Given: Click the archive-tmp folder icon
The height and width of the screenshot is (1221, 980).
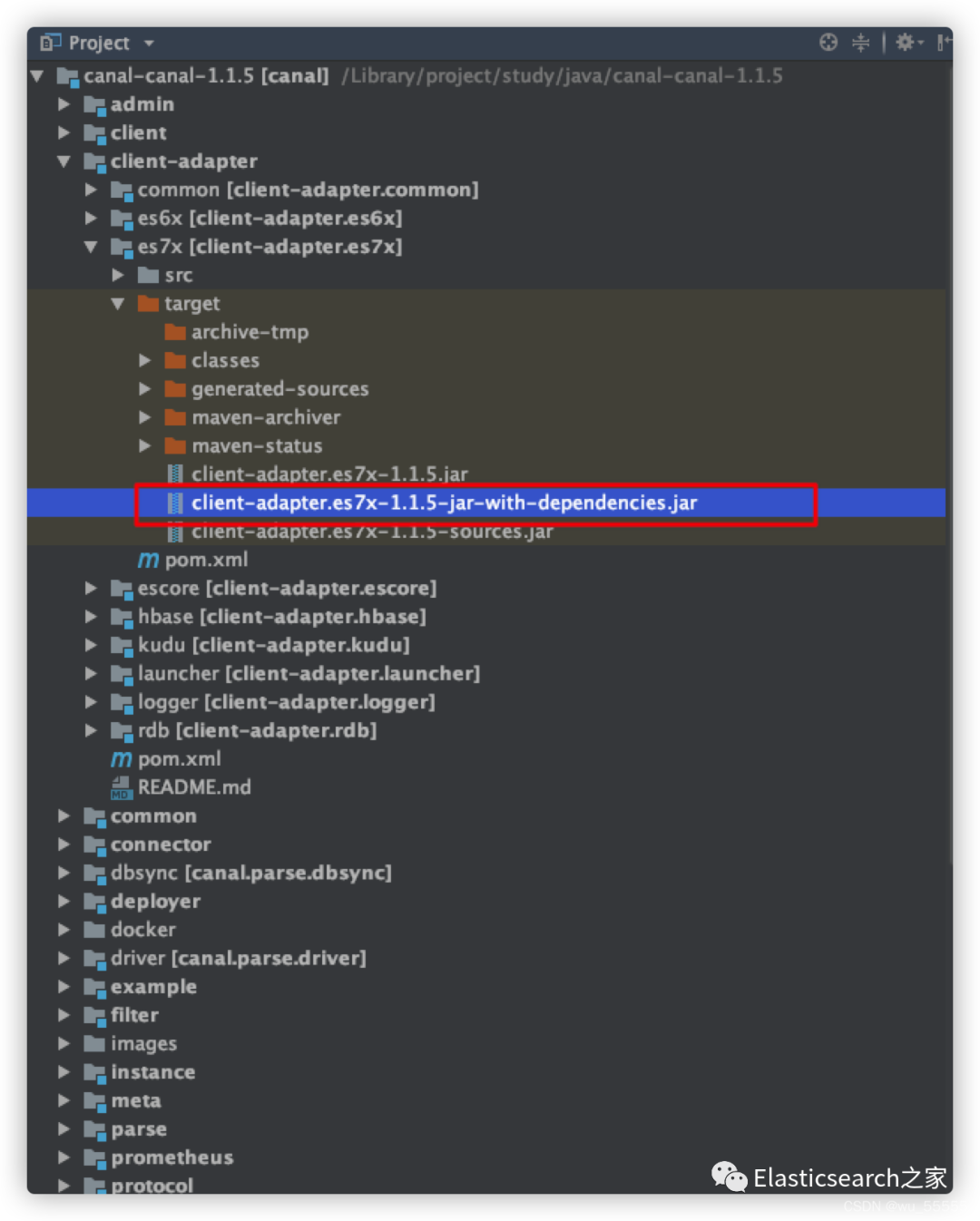Looking at the screenshot, I should 175,332.
